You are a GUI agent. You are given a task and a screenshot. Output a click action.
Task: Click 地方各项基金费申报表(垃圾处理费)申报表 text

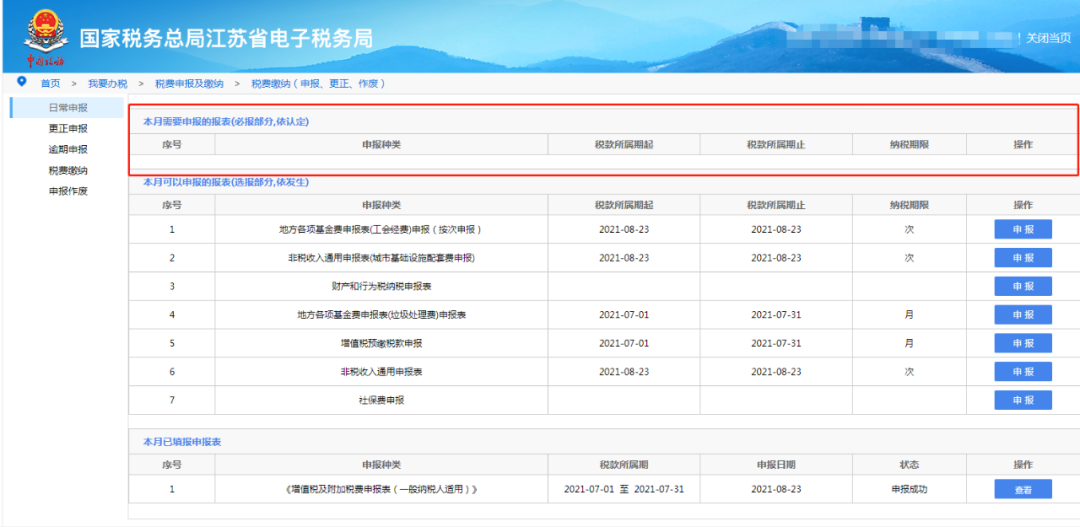[x=382, y=315]
